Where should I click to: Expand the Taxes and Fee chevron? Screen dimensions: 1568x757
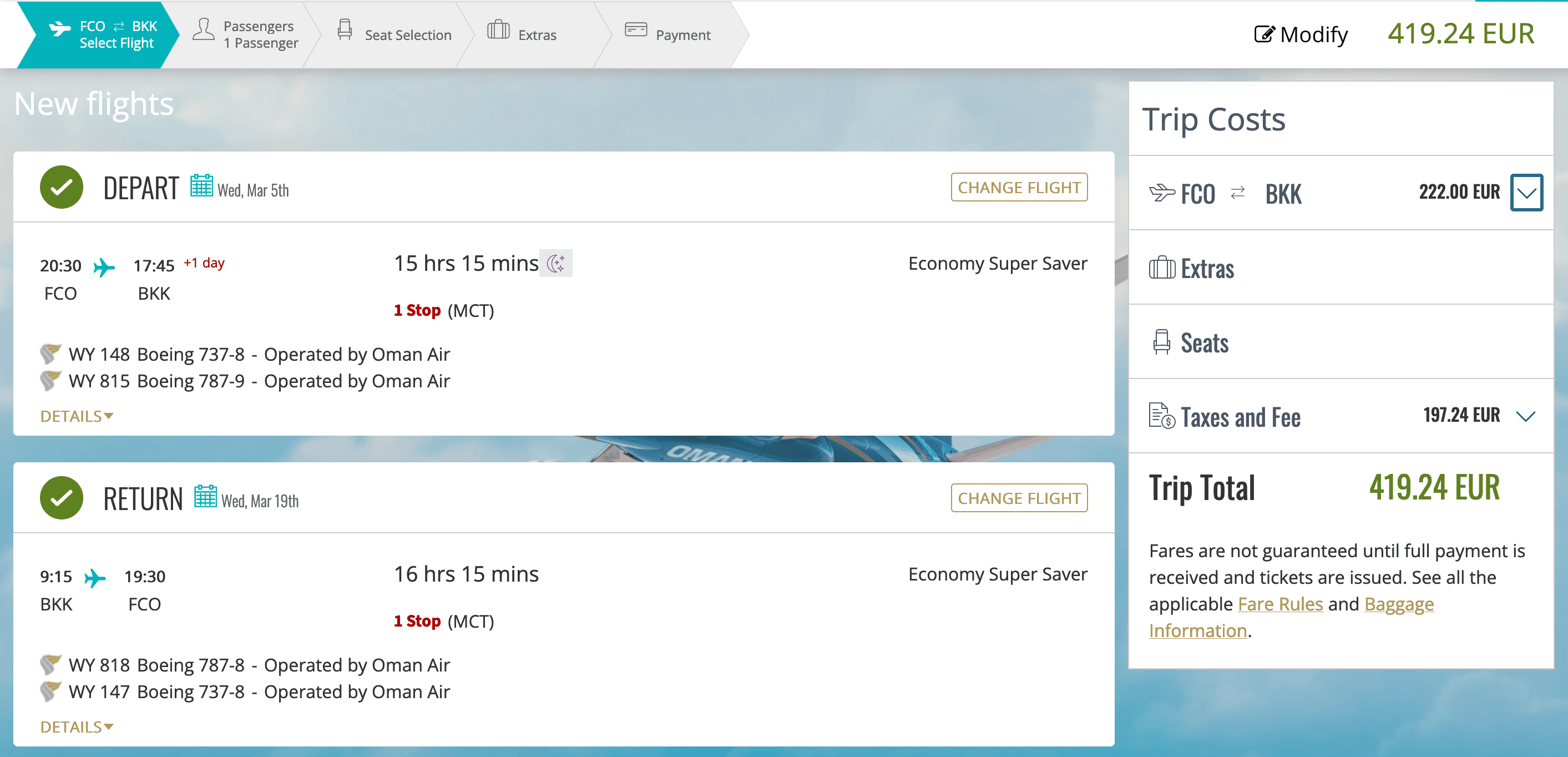(x=1525, y=416)
